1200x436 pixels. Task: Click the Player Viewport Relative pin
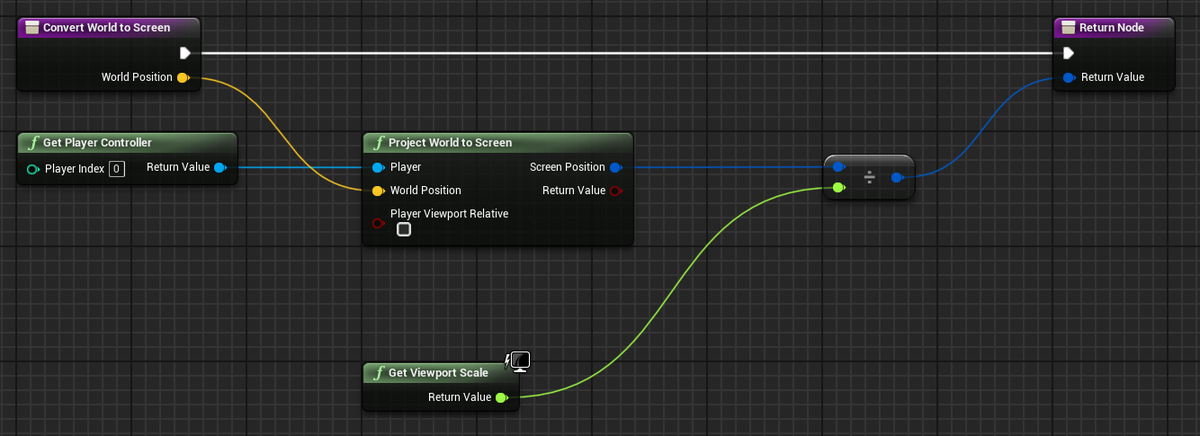click(378, 223)
